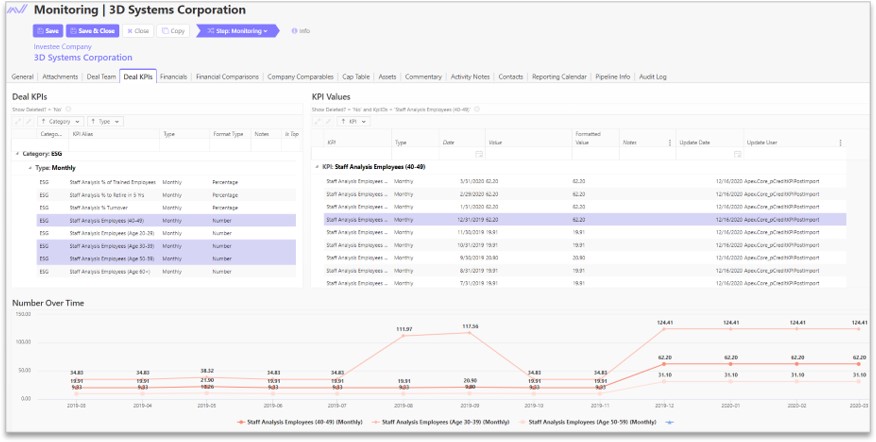Select the Staff Analysis % to Retire in 5 Yrs row
The image size is (876, 442).
tap(166, 195)
